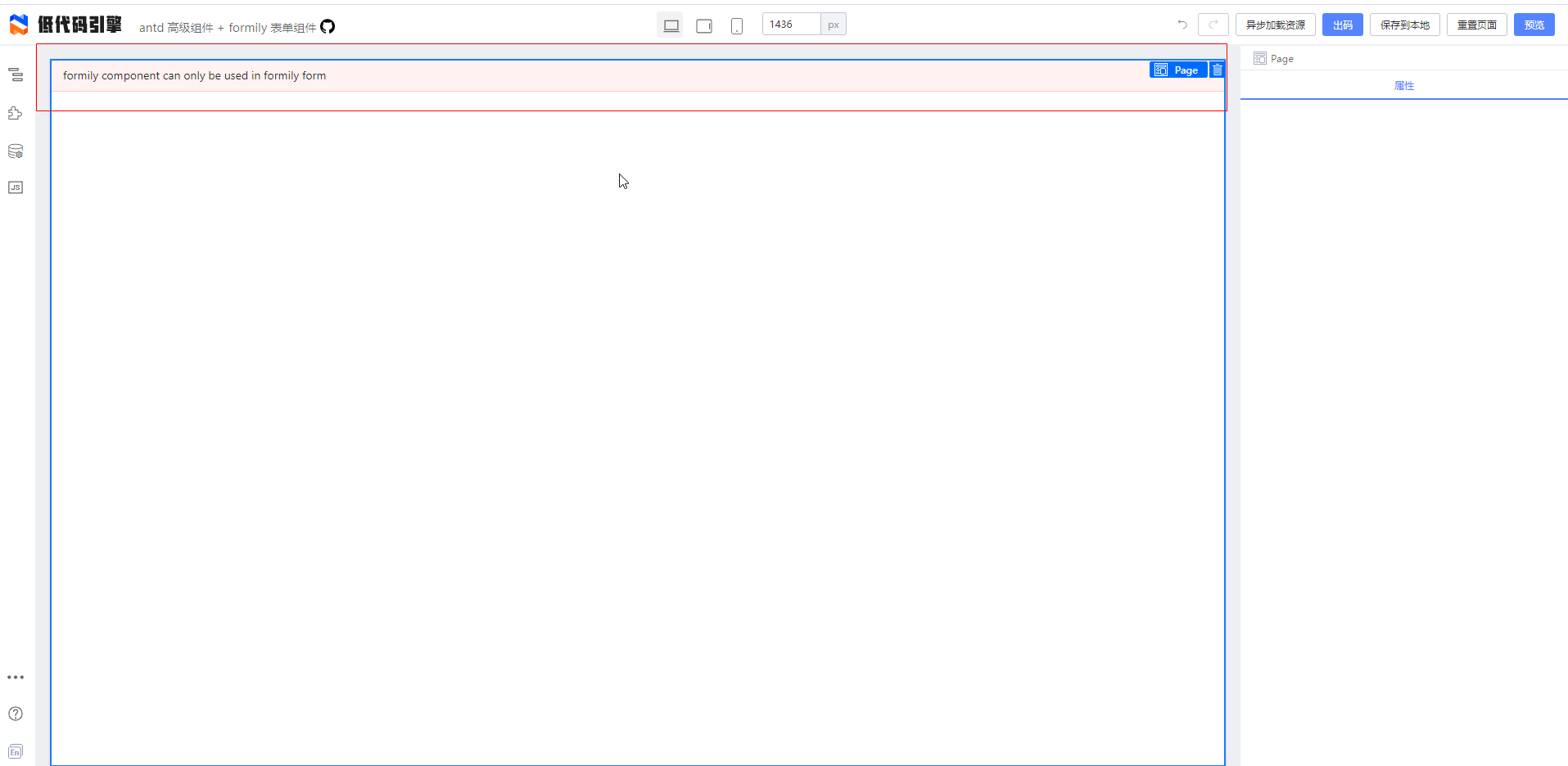
Task: Click the 预览 button
Action: pos(1534,24)
